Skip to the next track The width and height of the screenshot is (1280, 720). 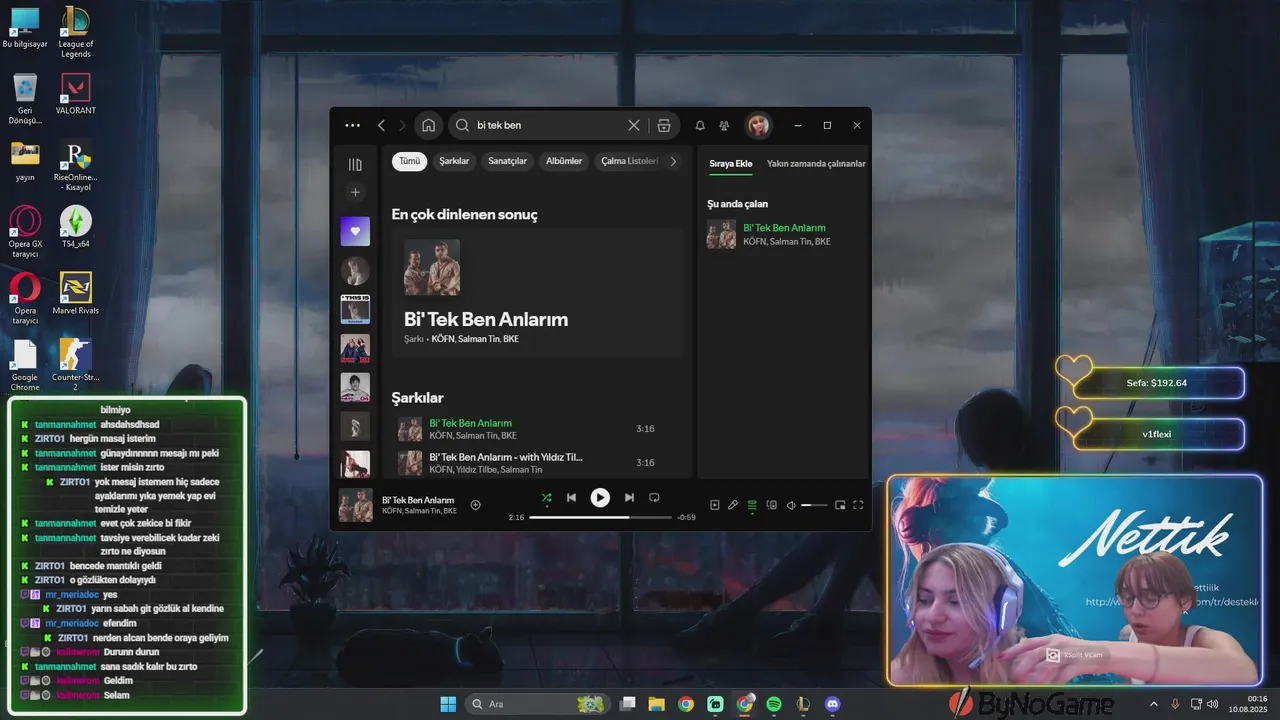point(629,497)
